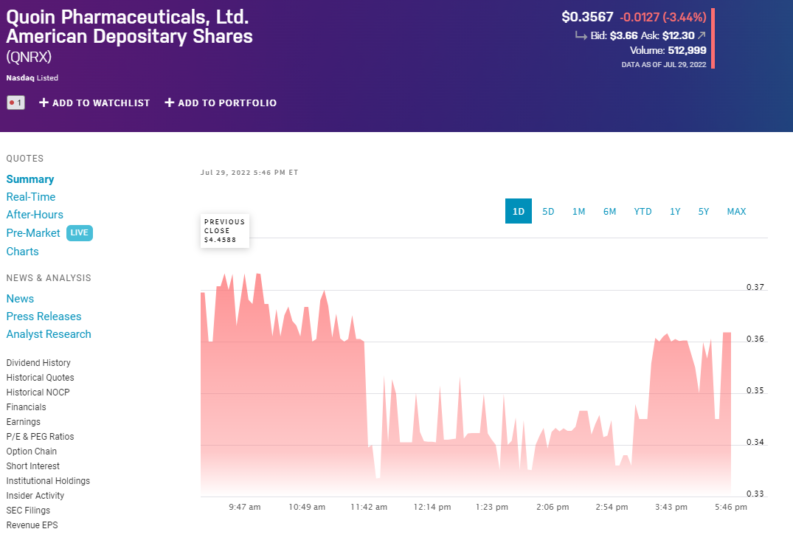The width and height of the screenshot is (793, 543).
Task: Click the 11:42 am x-axis label
Action: (369, 507)
